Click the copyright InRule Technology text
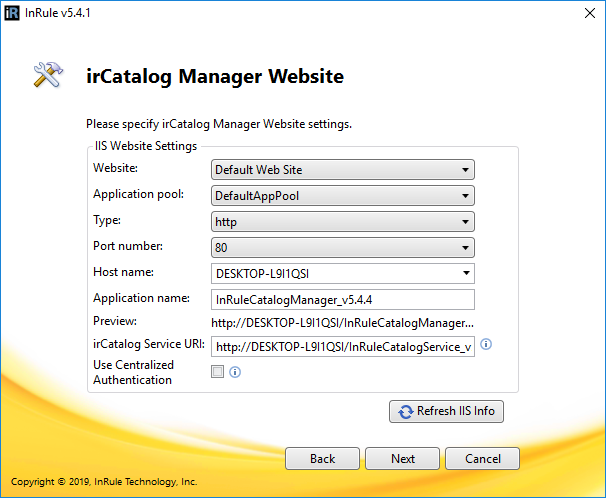Screen dimensions: 606x498 104,482
